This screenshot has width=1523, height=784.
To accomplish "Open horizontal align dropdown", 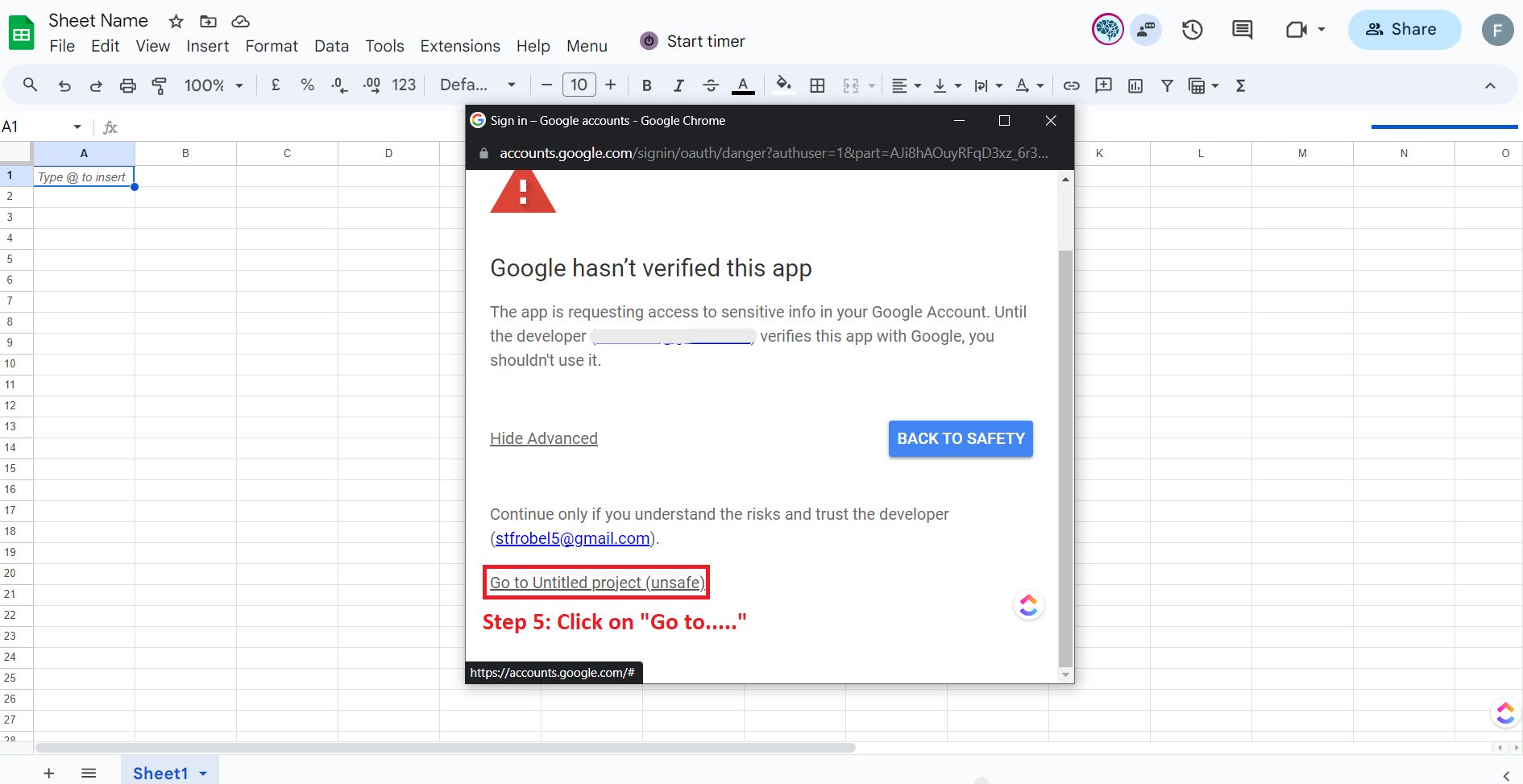I will point(907,85).
